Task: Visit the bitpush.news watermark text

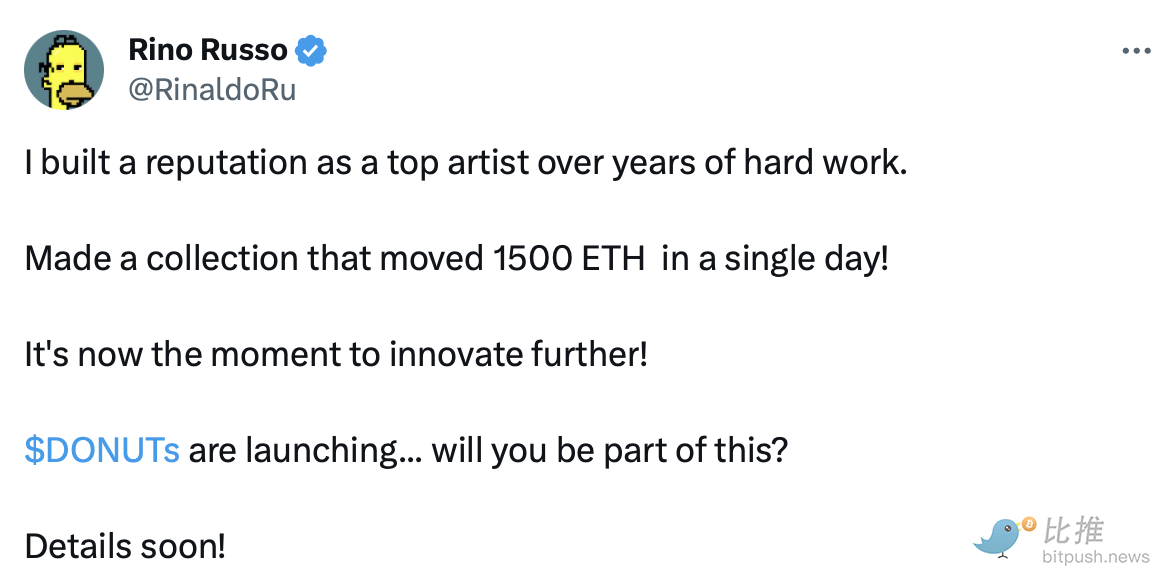Action: click(1096, 557)
